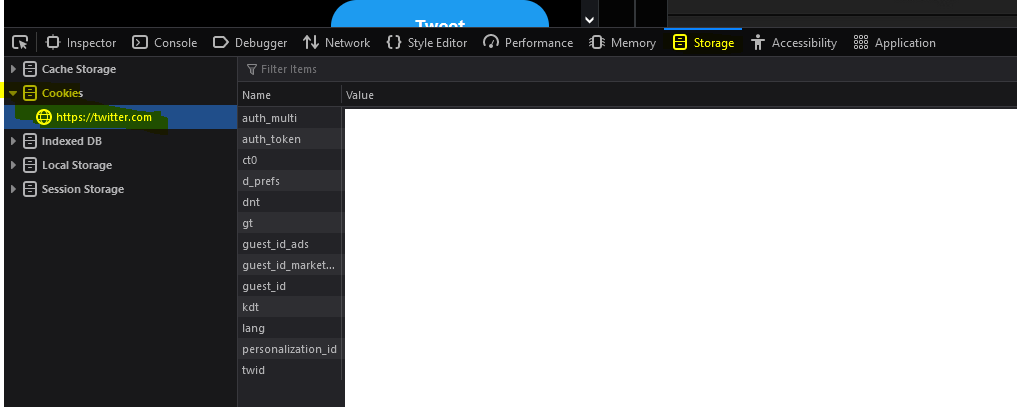Open the Performance tab
The height and width of the screenshot is (407, 1017).
click(x=528, y=43)
